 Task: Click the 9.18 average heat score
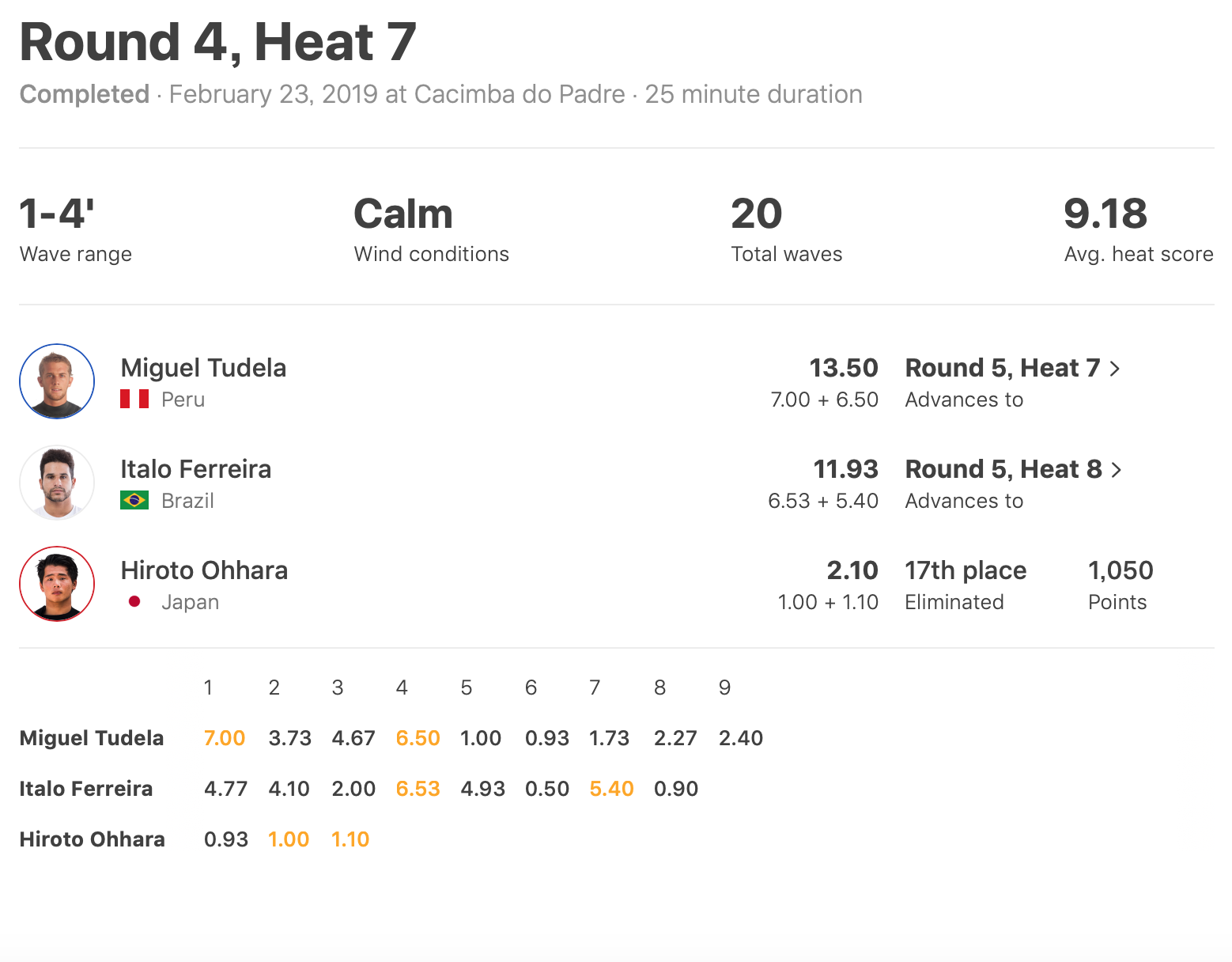[x=1105, y=214]
